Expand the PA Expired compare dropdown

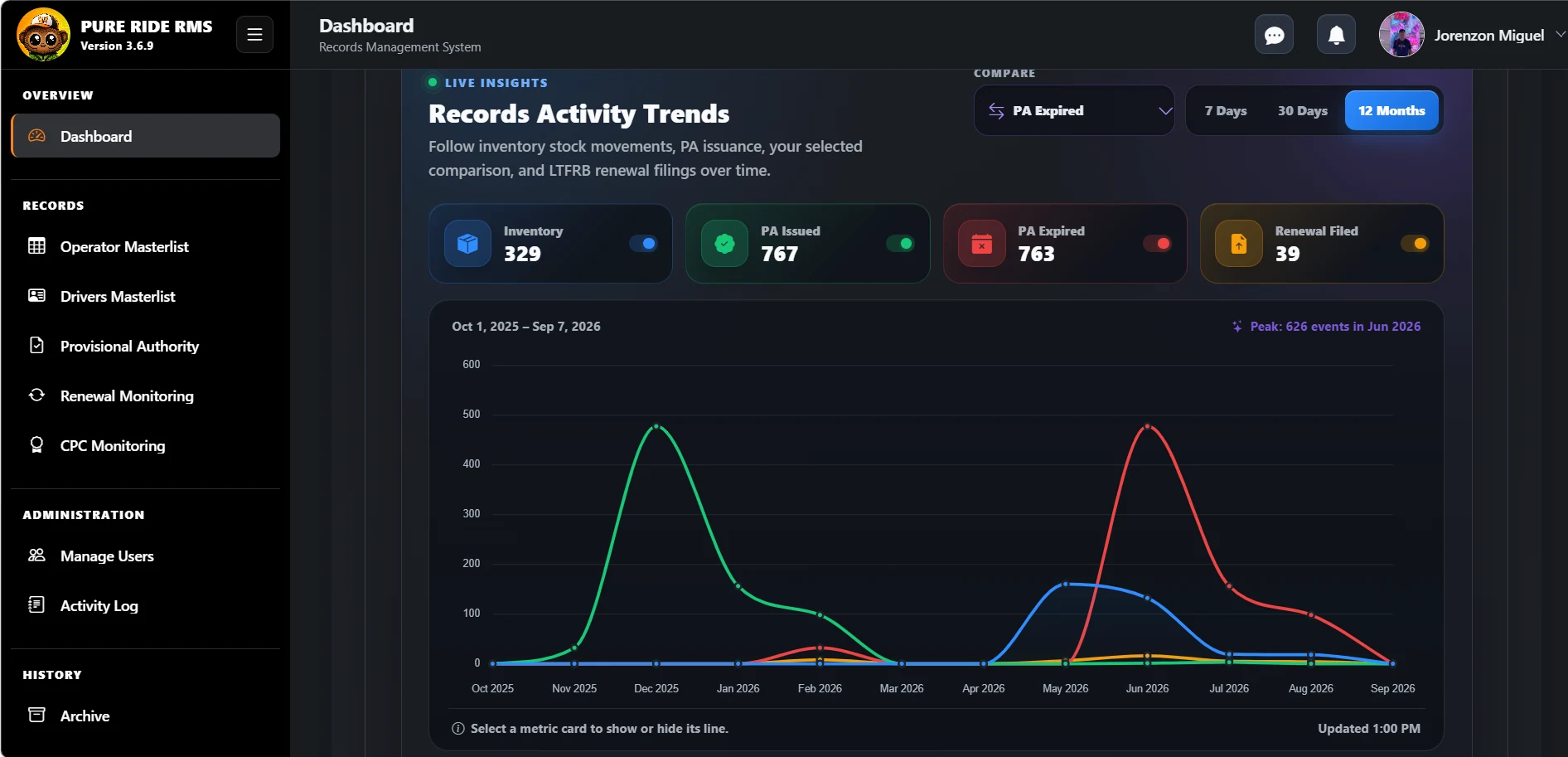tap(1074, 110)
